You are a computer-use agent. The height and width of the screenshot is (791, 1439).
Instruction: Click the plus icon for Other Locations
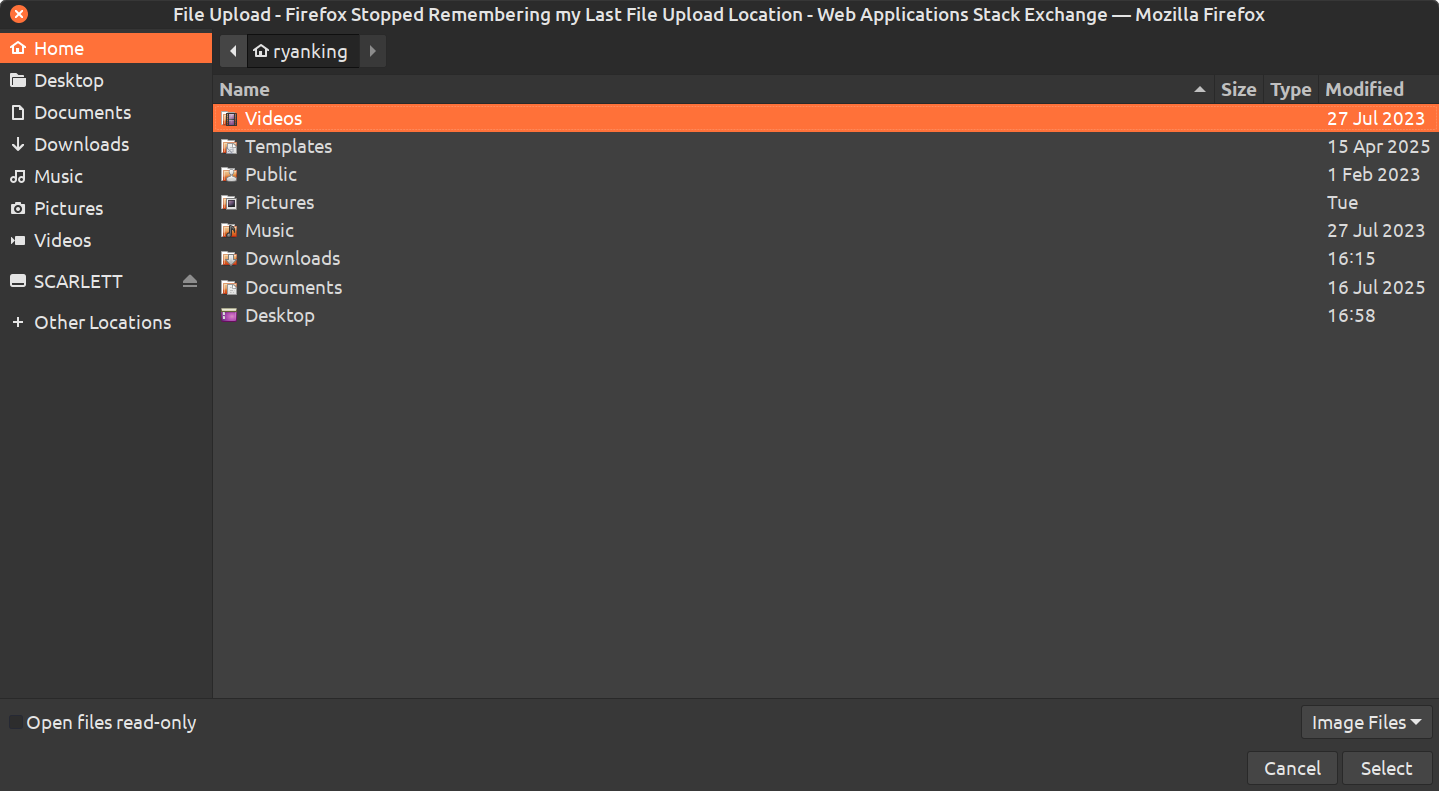[x=17, y=323]
